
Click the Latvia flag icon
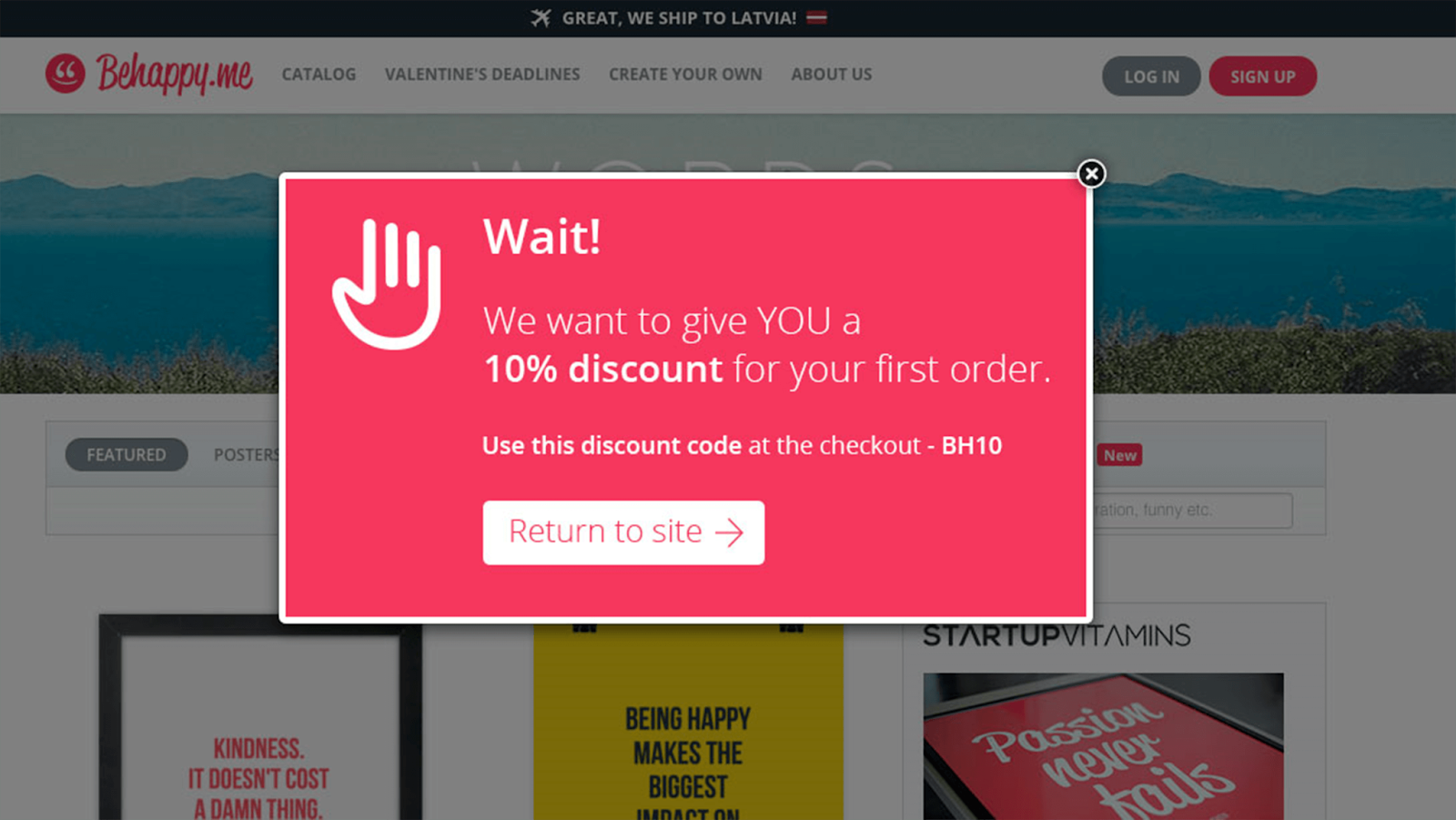pos(816,17)
